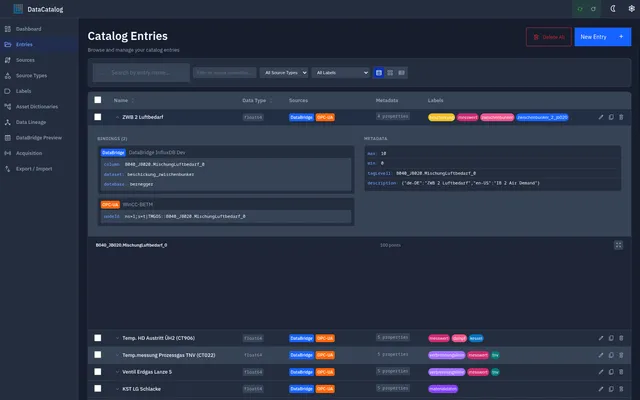Expand the Temp.messung Prozessgas TNV row

tap(117, 355)
